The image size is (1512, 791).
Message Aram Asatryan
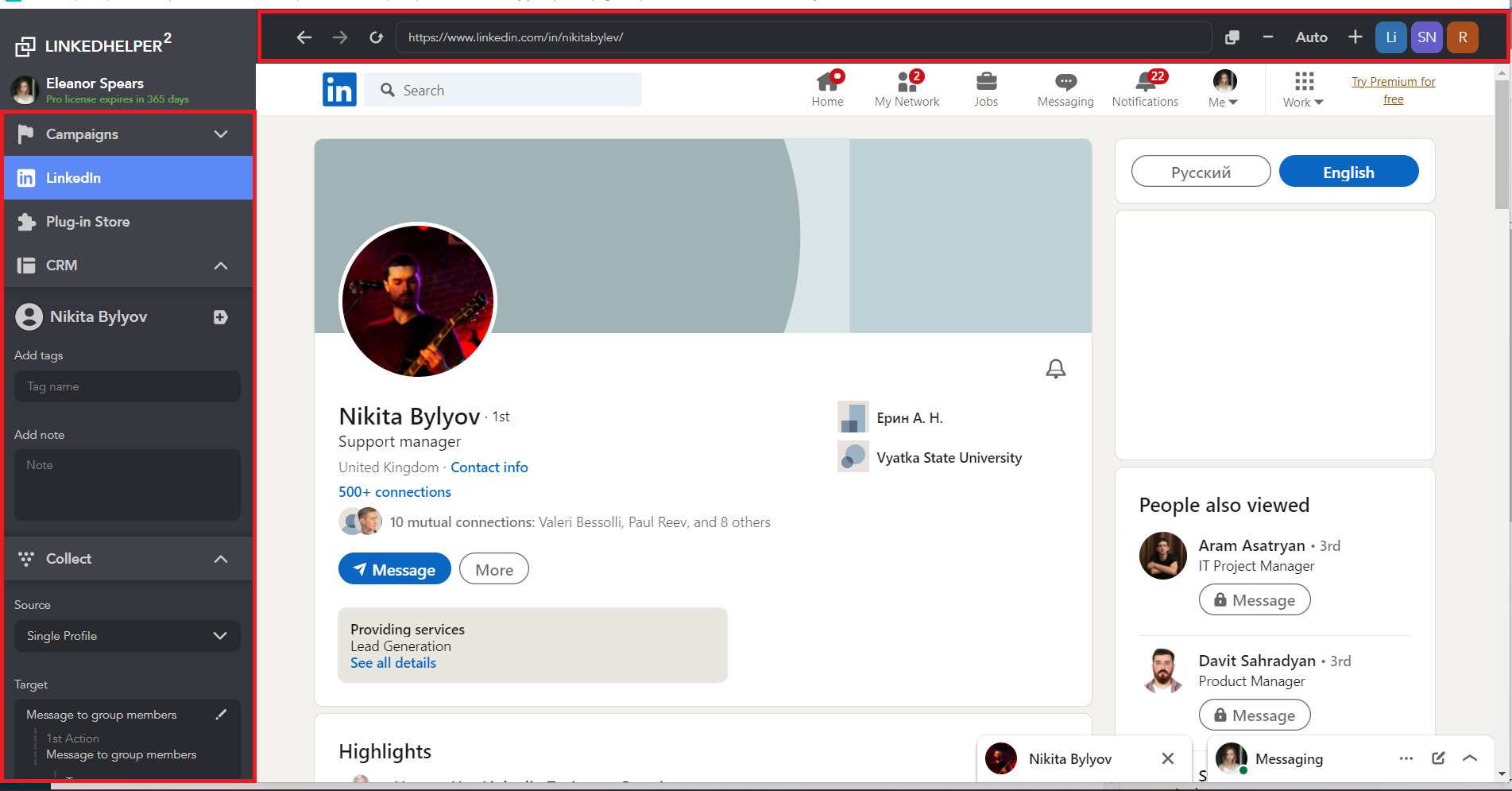pyautogui.click(x=1255, y=599)
